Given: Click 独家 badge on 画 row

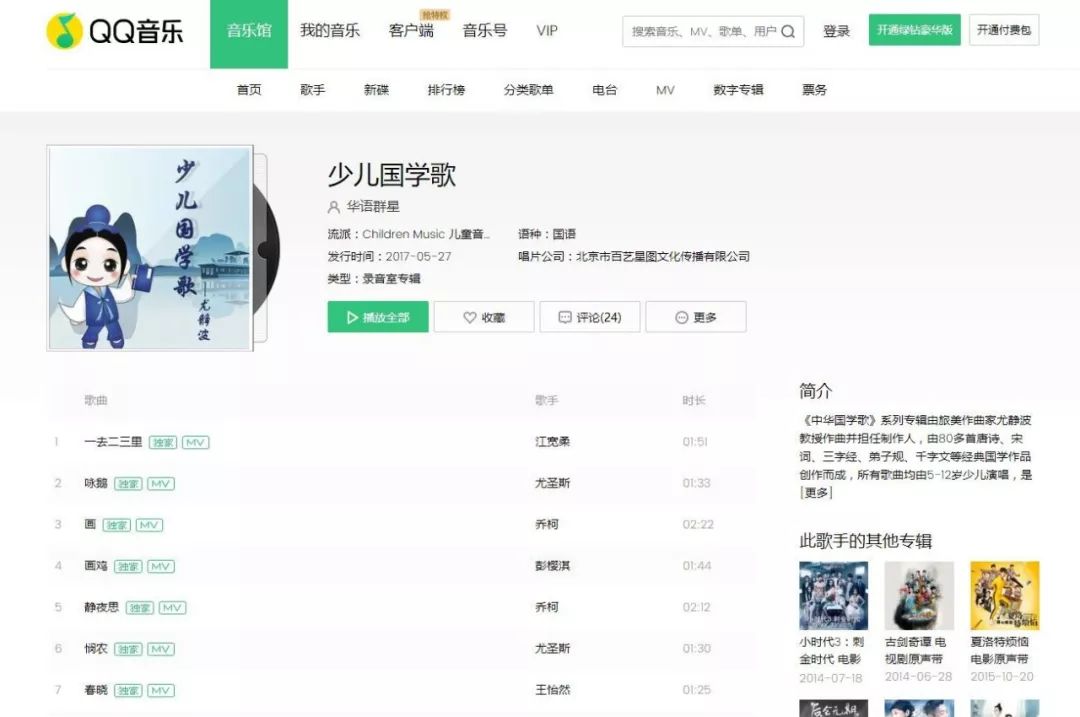Looking at the screenshot, I should coord(116,525).
